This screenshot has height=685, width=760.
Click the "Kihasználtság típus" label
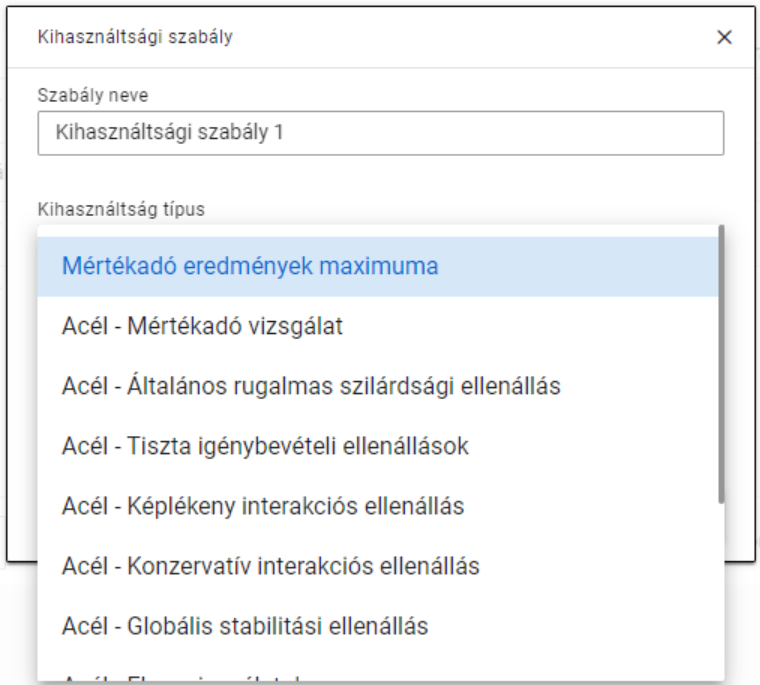[120, 209]
